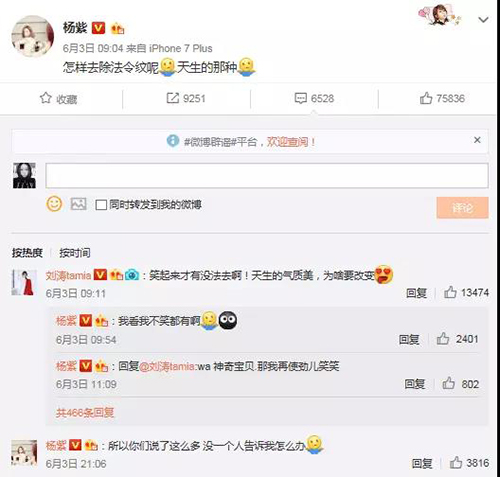This screenshot has height=477, width=500.
Task: Click the orange 评论 submit button
Action: click(463, 208)
